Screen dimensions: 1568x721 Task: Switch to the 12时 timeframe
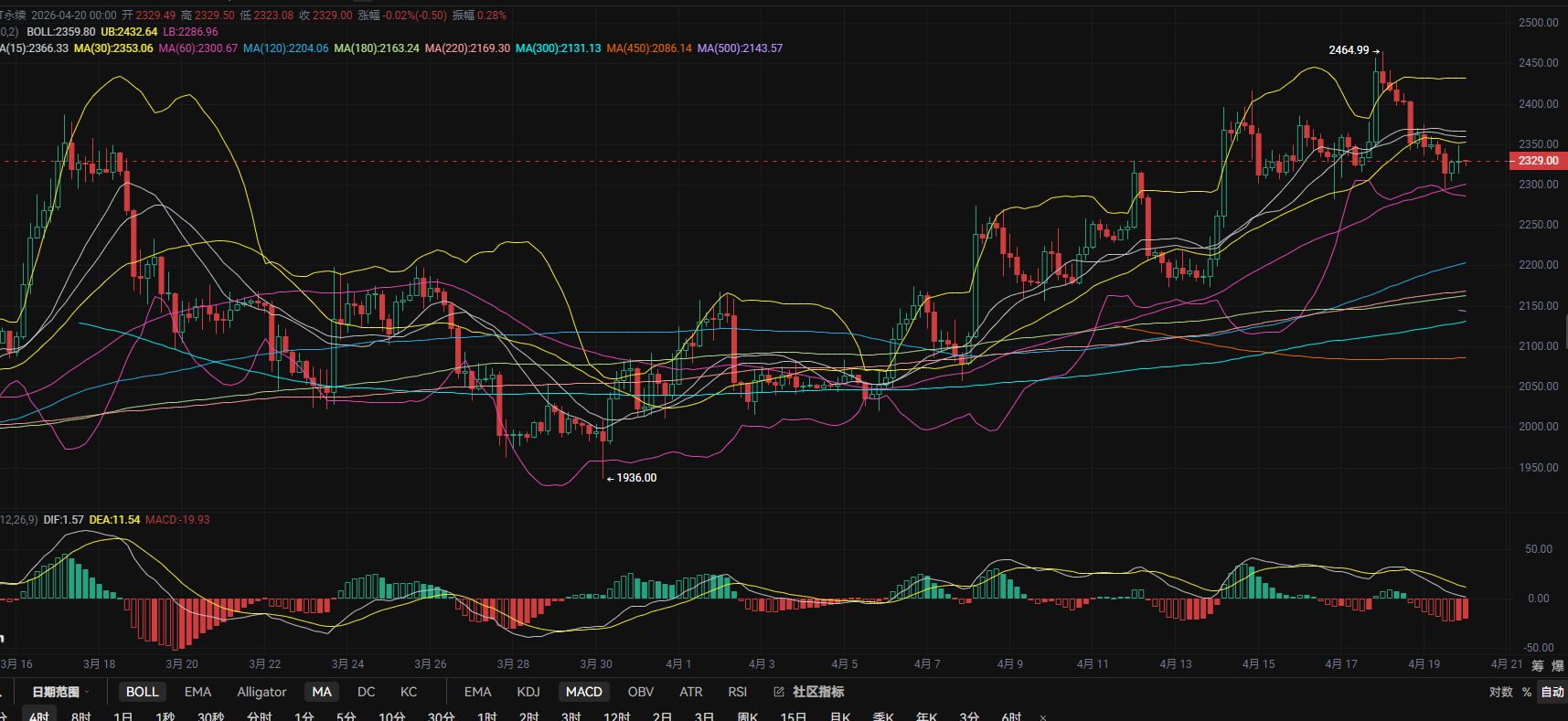coord(616,716)
